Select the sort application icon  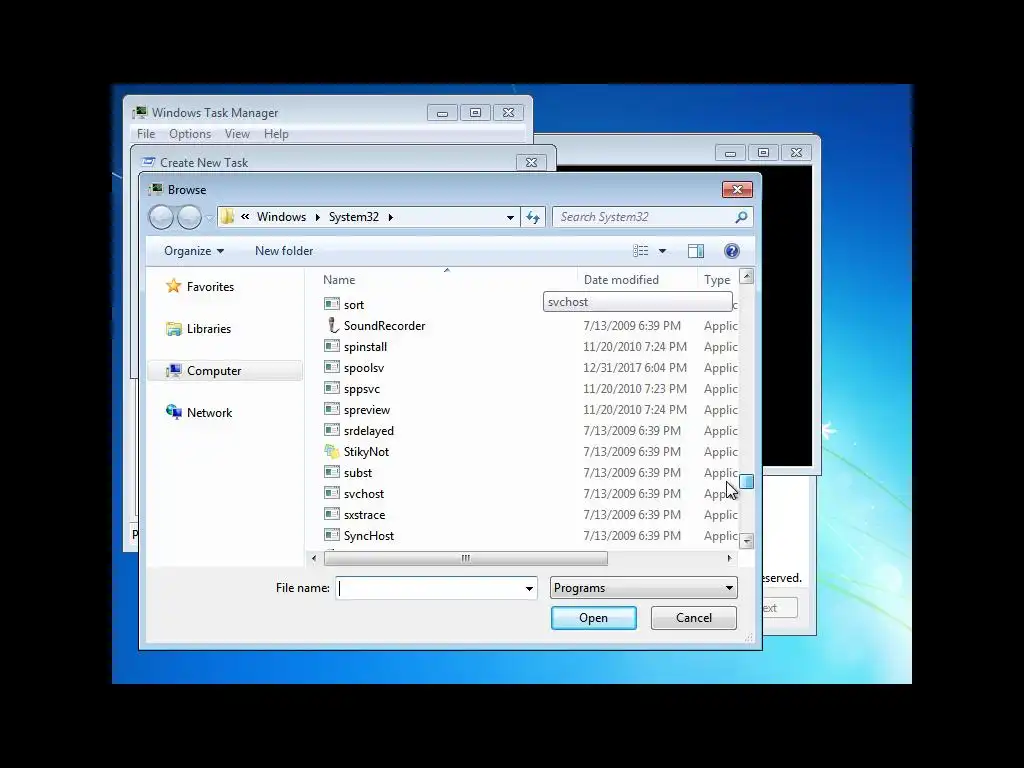332,304
